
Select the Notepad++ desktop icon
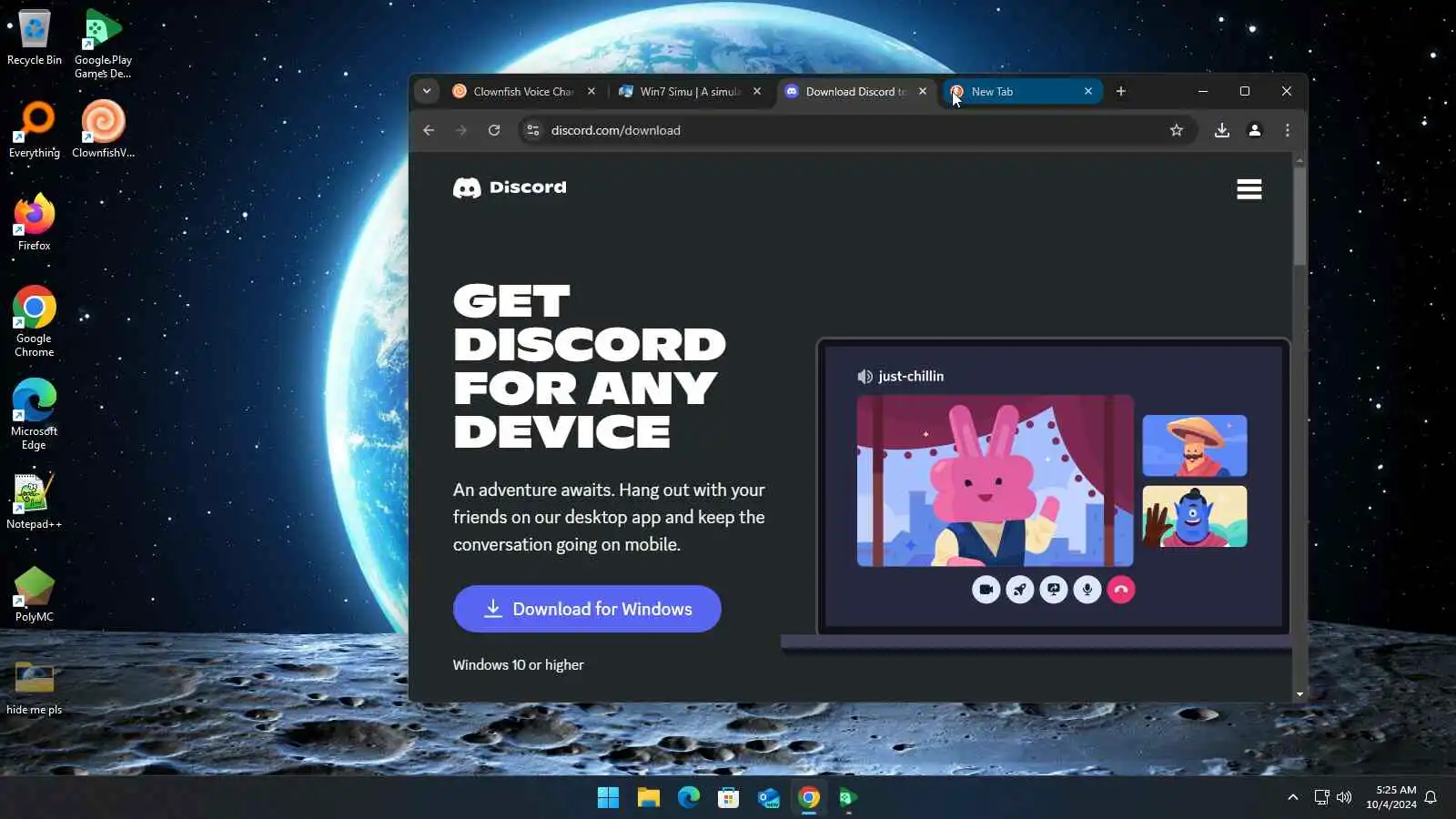35,500
